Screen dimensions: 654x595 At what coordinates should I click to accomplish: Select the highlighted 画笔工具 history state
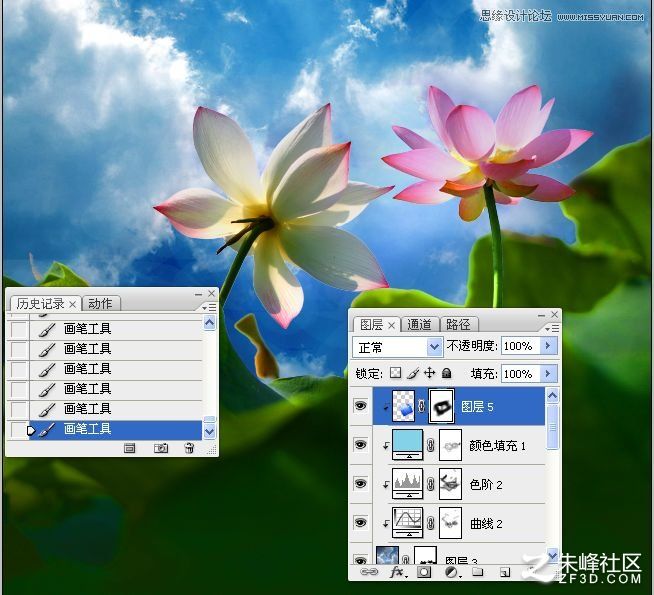(x=116, y=429)
